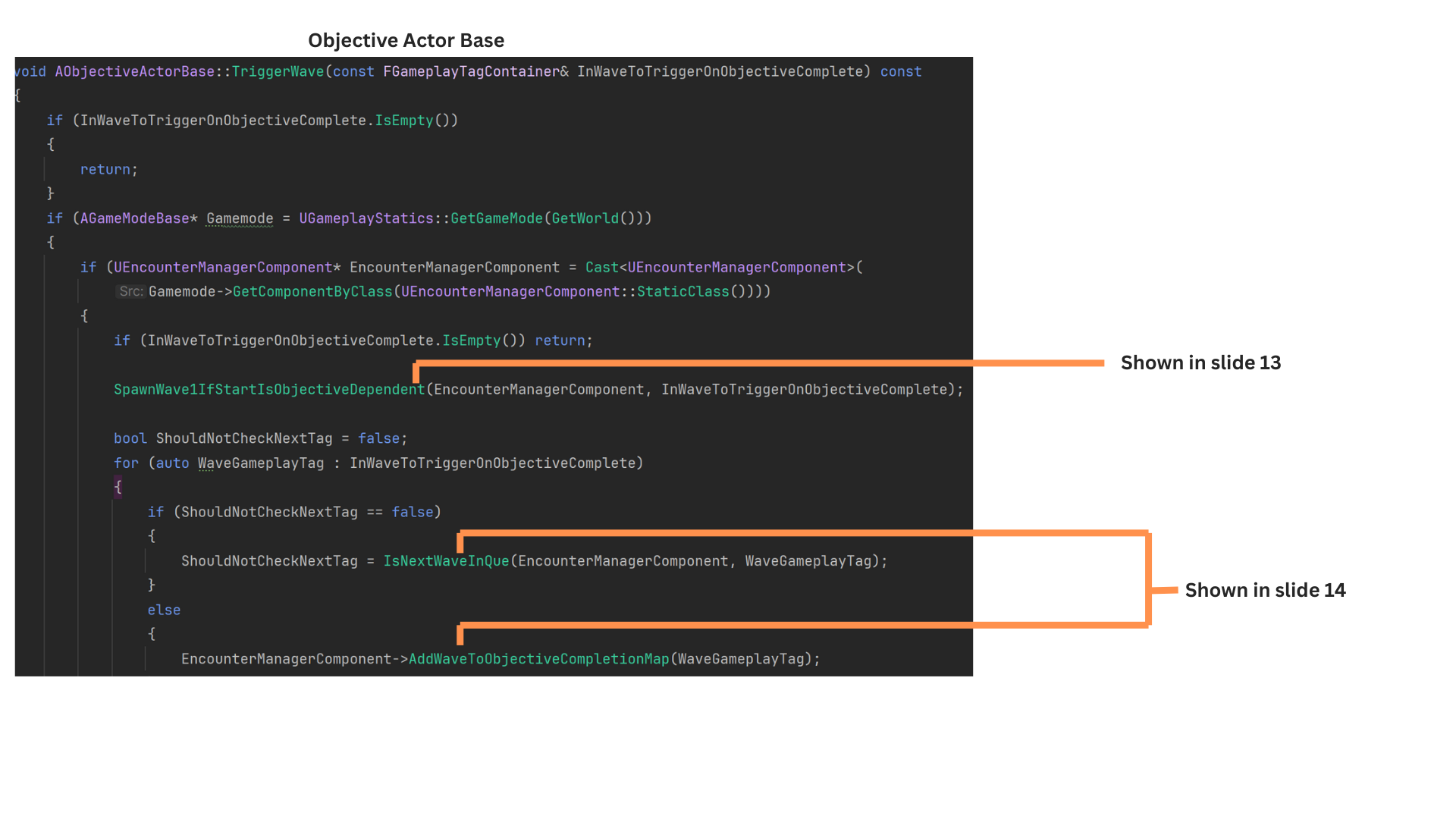The image size is (1456, 819).
Task: Click the 'Shown in slide 14' label
Action: click(1265, 591)
